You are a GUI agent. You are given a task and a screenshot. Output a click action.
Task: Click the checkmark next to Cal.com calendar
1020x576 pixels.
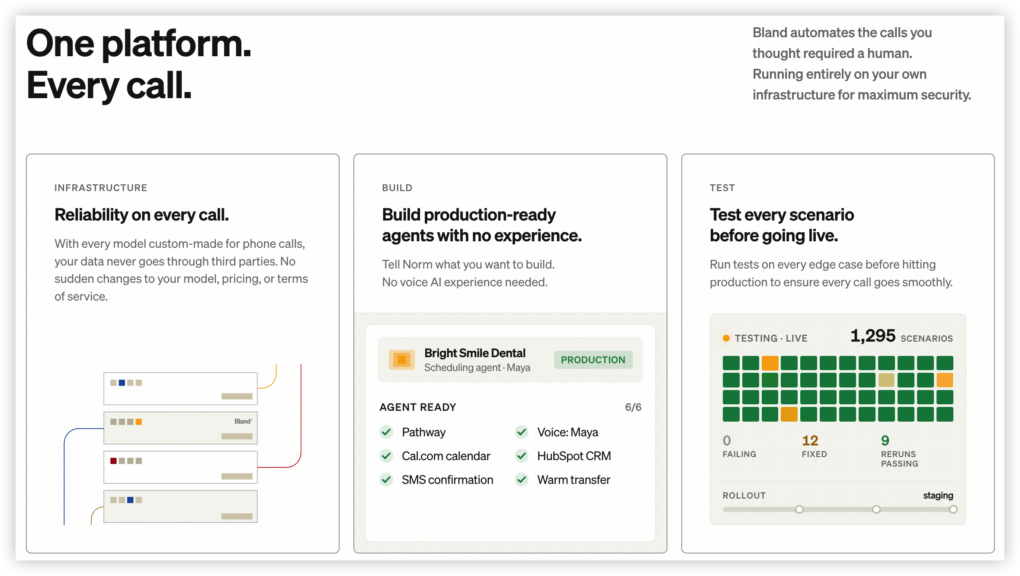(x=386, y=456)
